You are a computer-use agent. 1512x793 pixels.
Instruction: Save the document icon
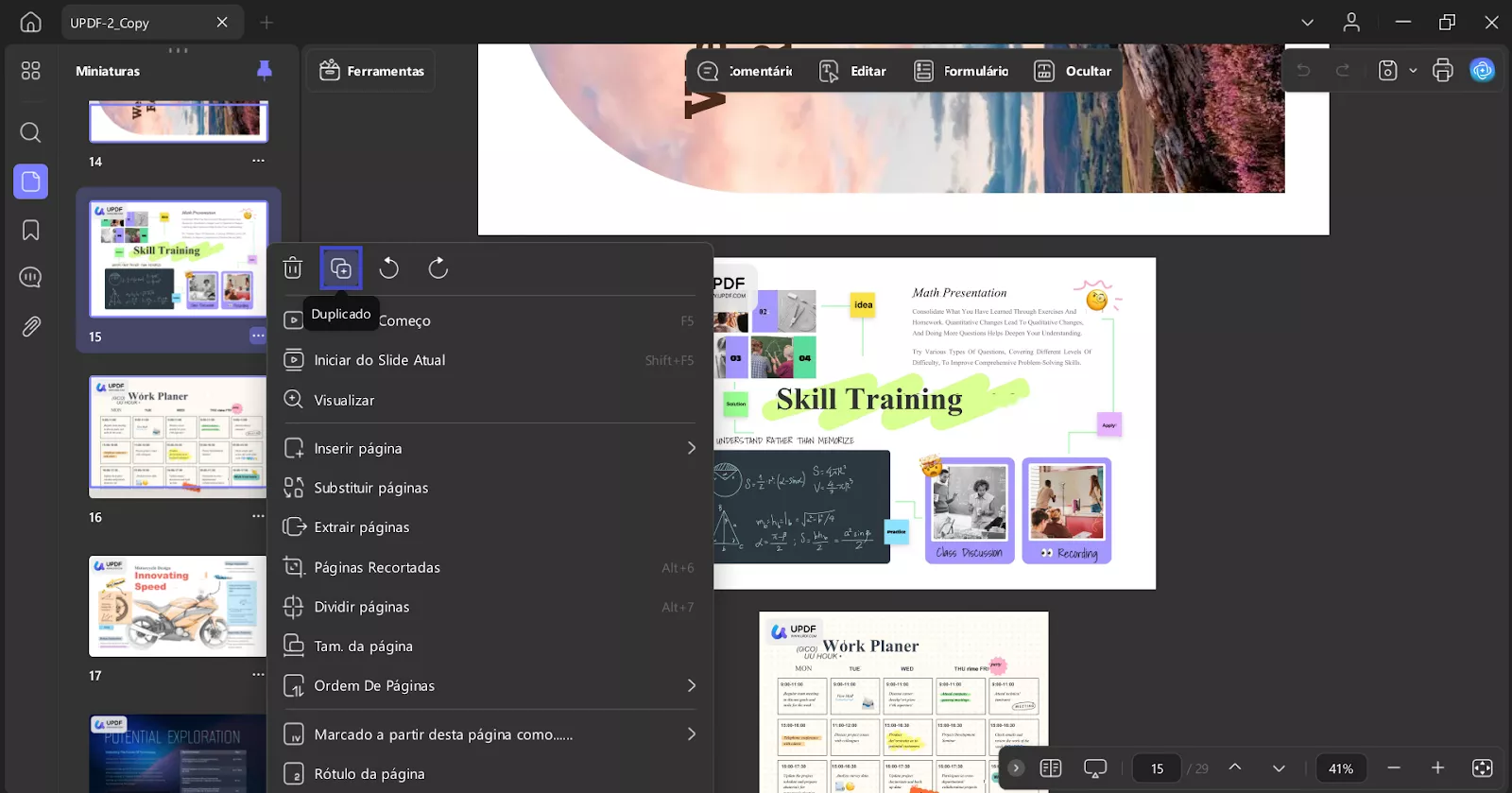point(1387,70)
